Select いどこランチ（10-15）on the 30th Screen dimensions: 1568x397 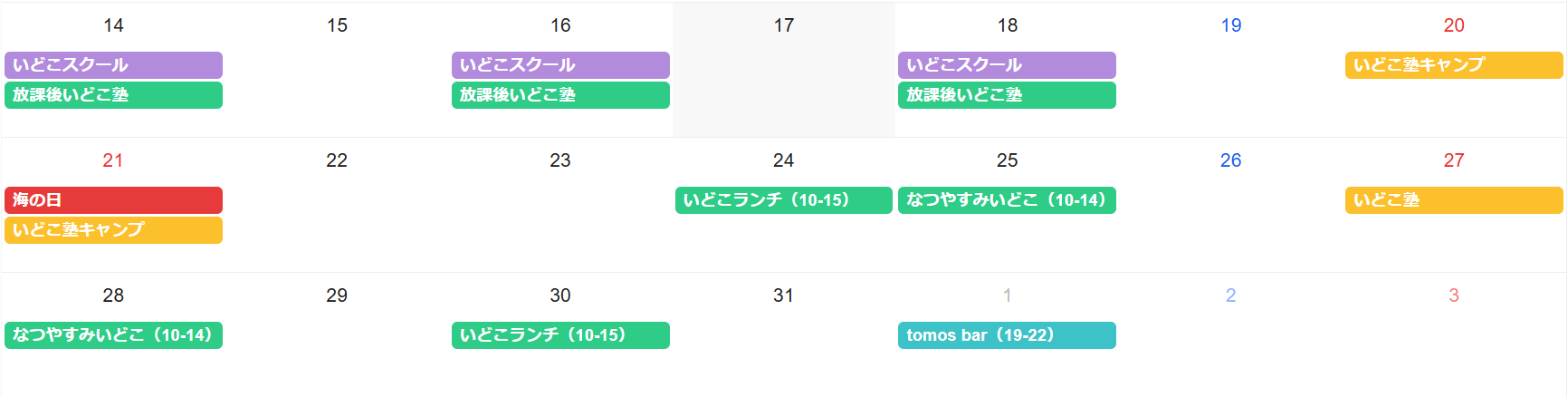coord(560,335)
